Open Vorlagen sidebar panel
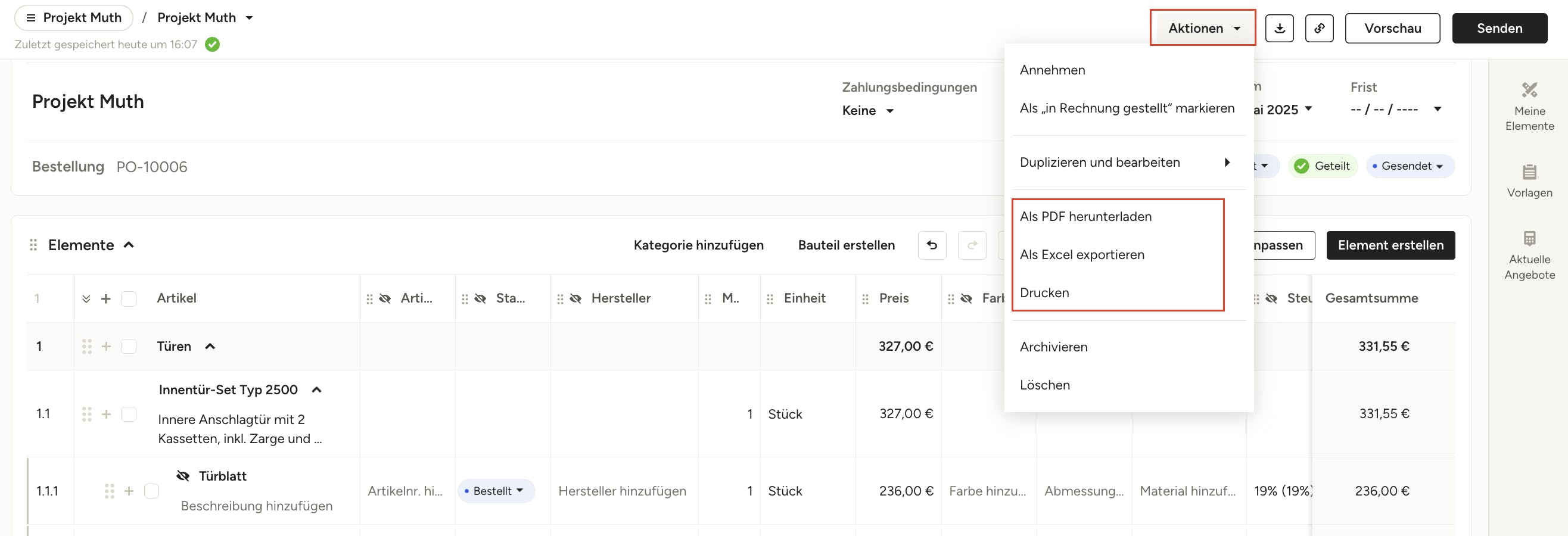The height and width of the screenshot is (536, 1568). click(1529, 180)
